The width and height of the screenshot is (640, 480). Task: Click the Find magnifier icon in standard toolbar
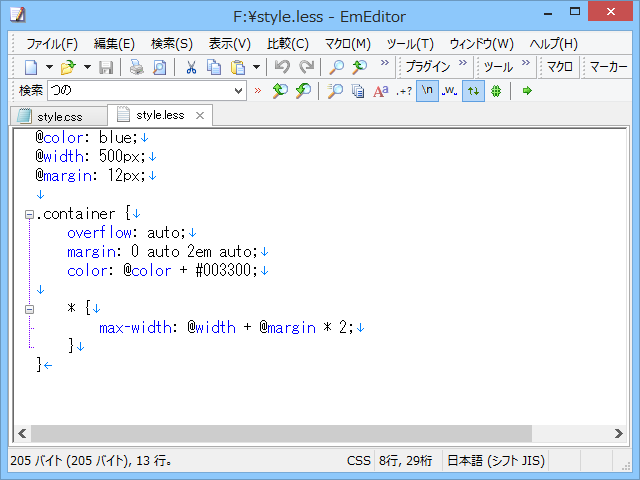[337, 67]
